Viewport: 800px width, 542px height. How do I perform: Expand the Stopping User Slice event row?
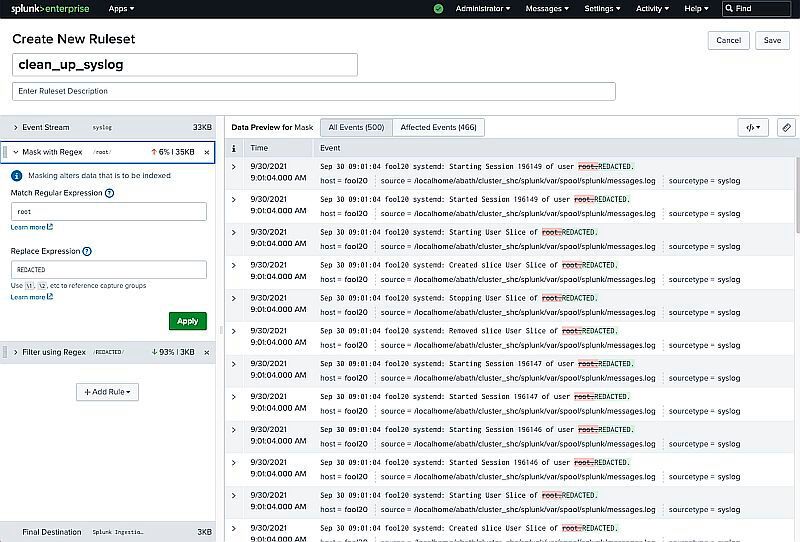(234, 298)
